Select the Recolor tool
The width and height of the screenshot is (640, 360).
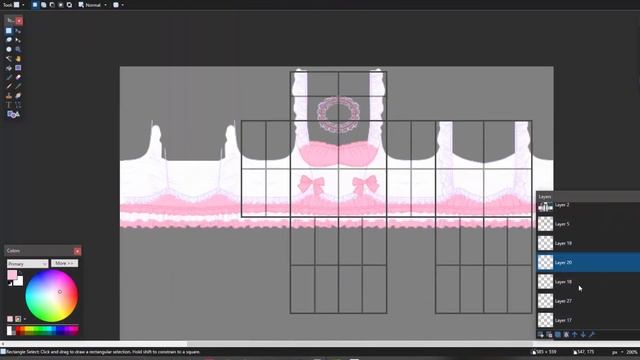pyautogui.click(x=18, y=96)
